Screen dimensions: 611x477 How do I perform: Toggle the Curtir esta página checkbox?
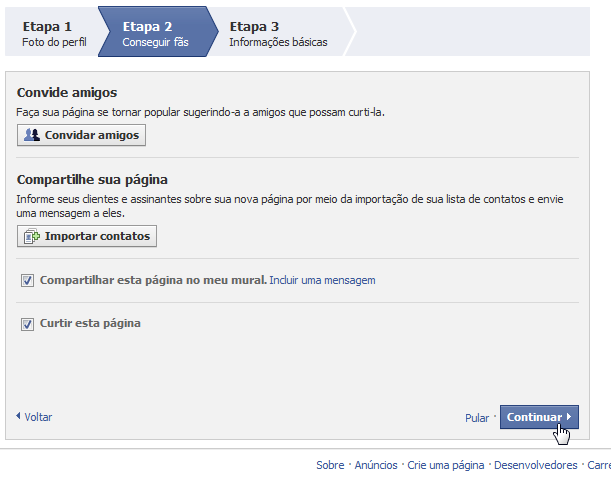27,324
